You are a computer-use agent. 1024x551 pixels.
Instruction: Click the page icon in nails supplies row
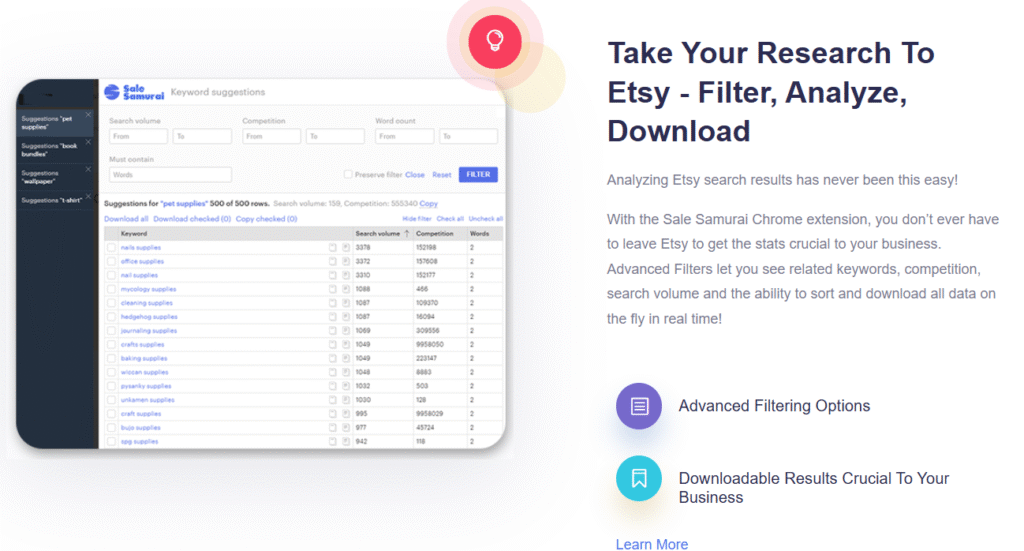[345, 247]
